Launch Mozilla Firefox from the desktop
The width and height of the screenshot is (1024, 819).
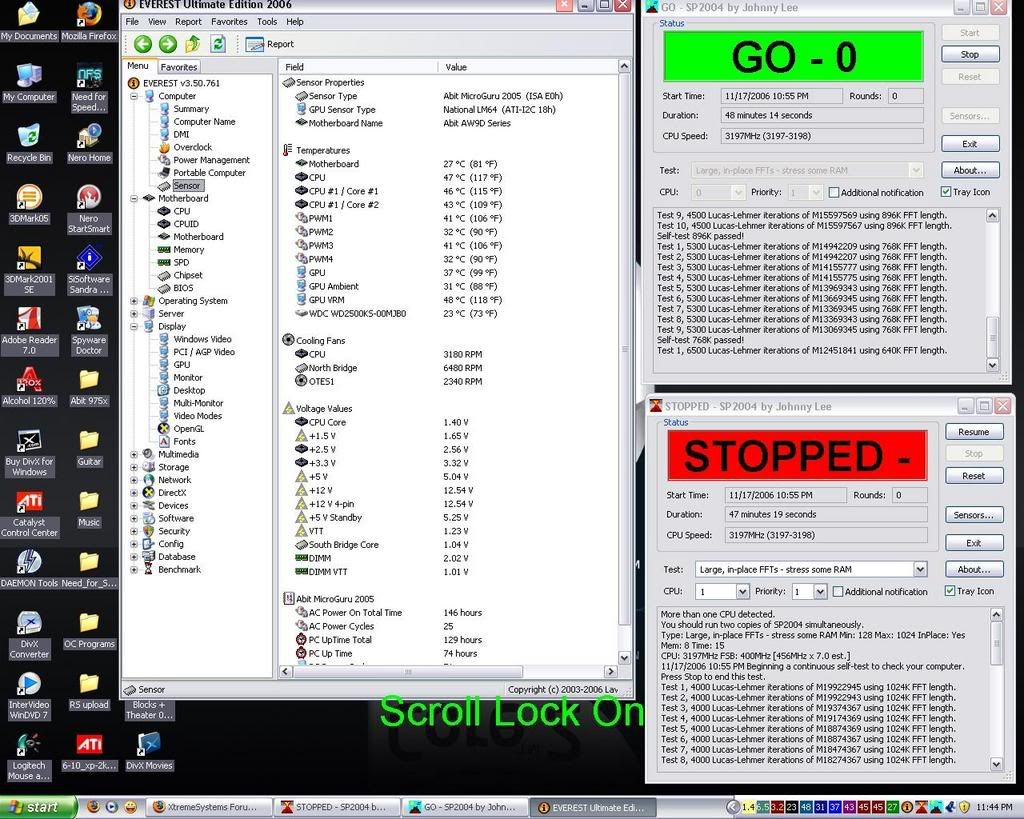point(89,22)
